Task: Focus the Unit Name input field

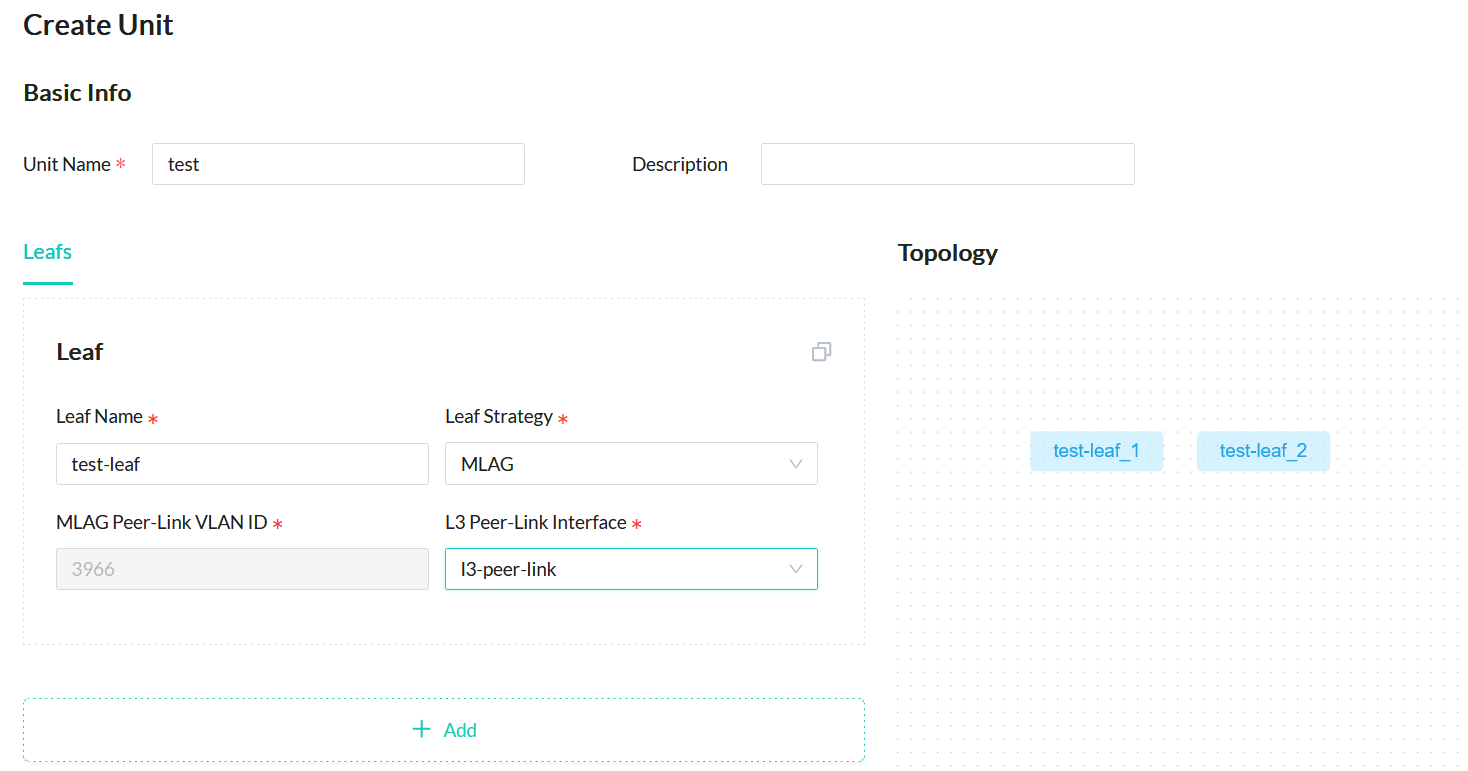Action: point(338,164)
